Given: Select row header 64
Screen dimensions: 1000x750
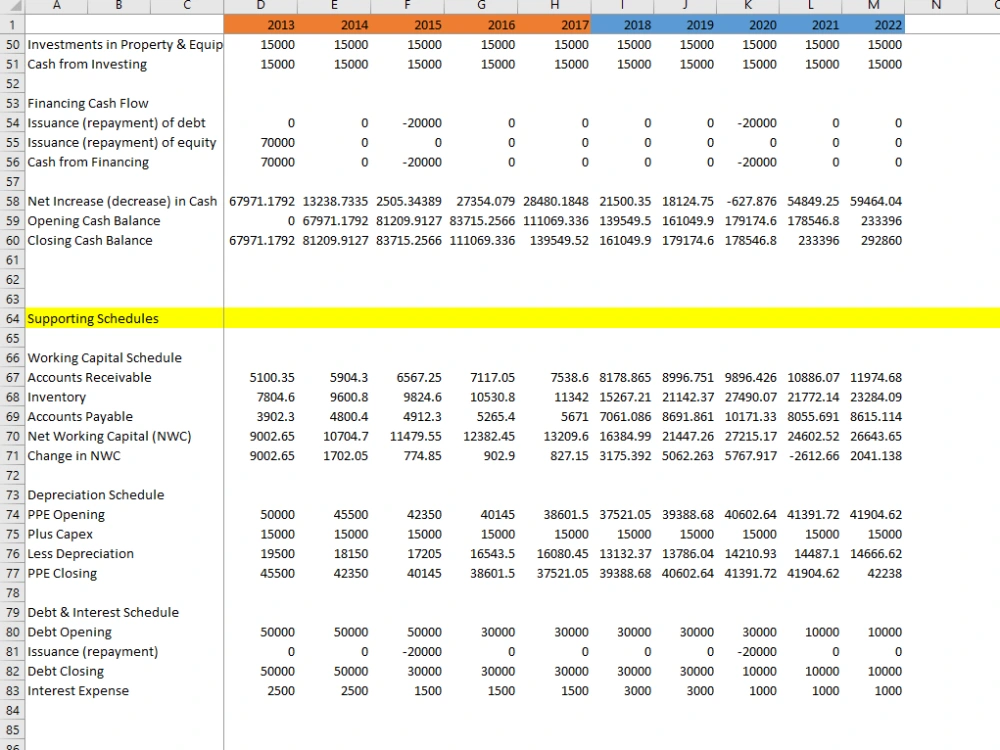Looking at the screenshot, I should (13, 318).
